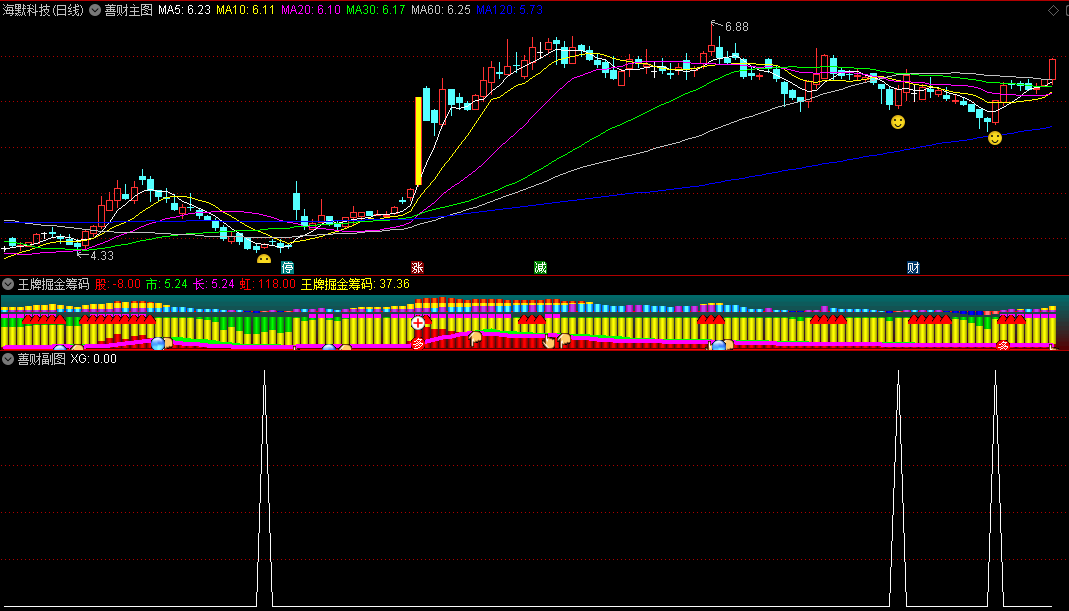The height and width of the screenshot is (611, 1069).
Task: Click the XG: 0.00 value
Action: point(93,359)
